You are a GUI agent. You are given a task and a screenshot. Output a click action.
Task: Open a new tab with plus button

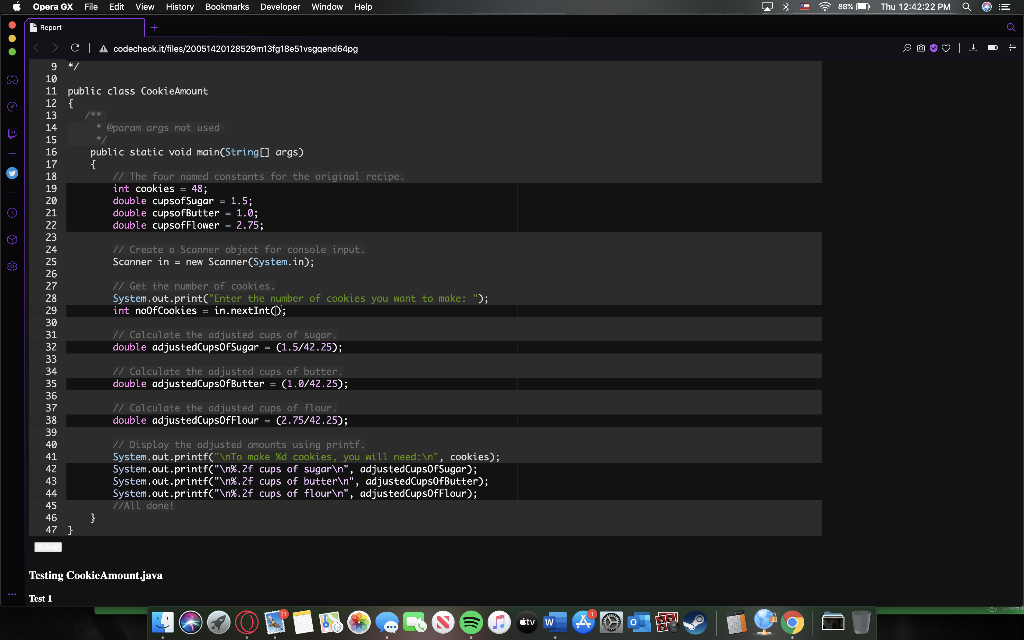155,29
